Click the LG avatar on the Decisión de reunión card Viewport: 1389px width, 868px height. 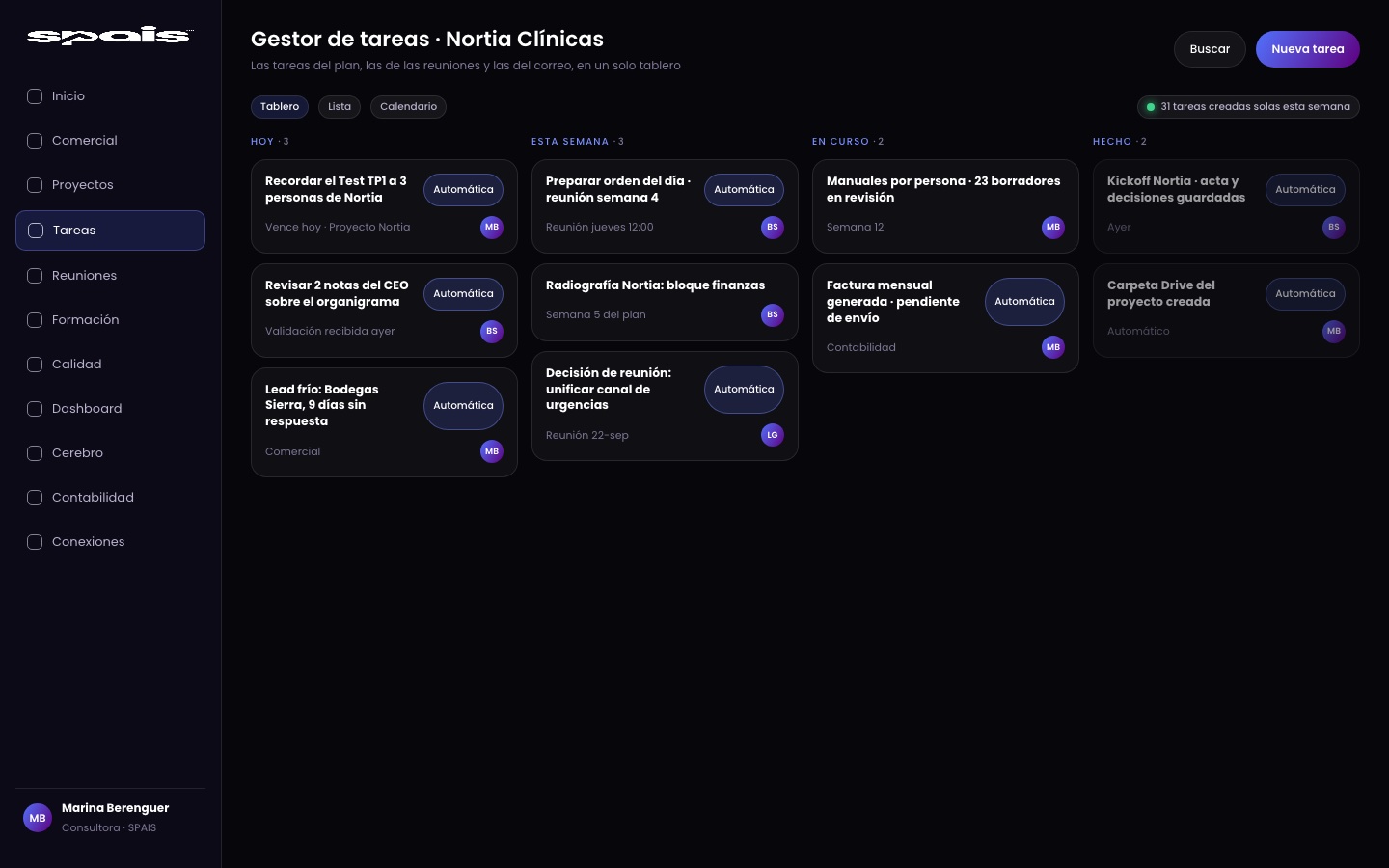click(x=773, y=435)
